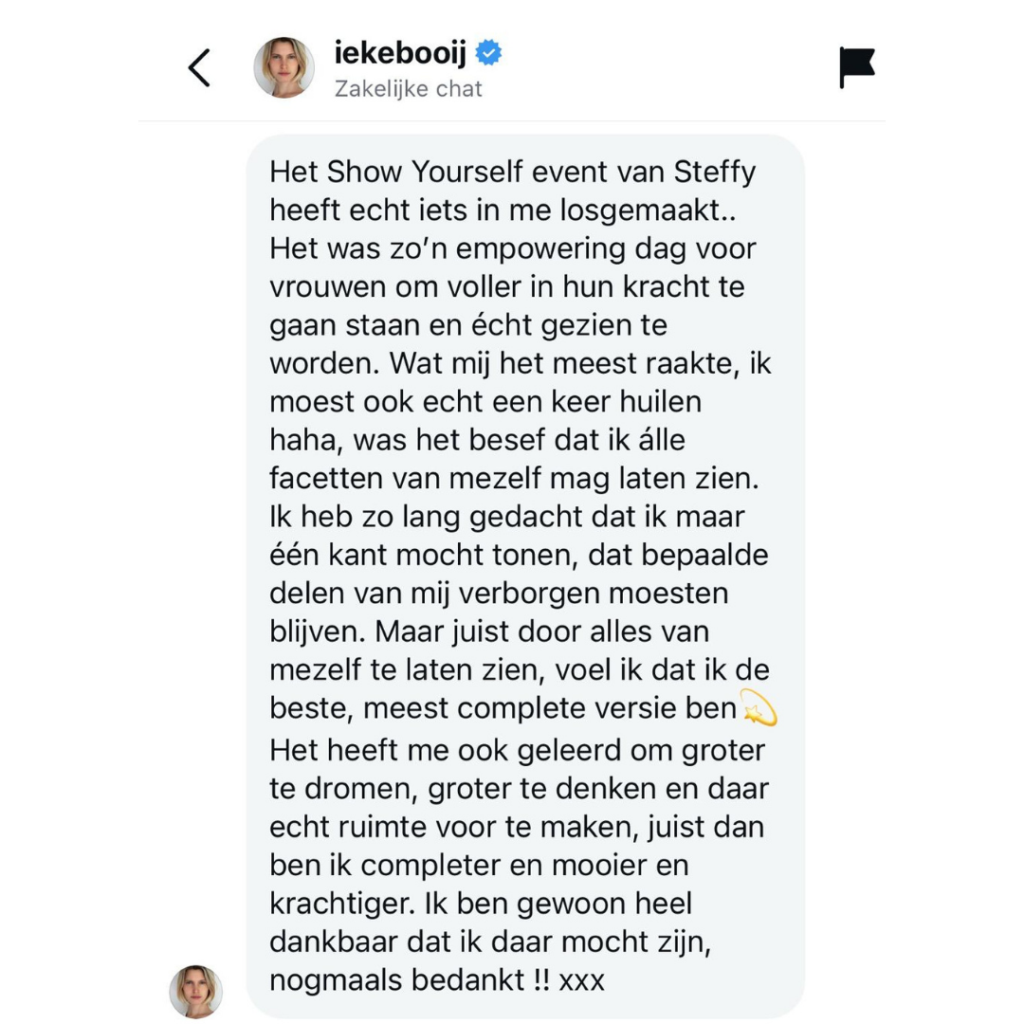Click the blue verified badge

(x=490, y=52)
